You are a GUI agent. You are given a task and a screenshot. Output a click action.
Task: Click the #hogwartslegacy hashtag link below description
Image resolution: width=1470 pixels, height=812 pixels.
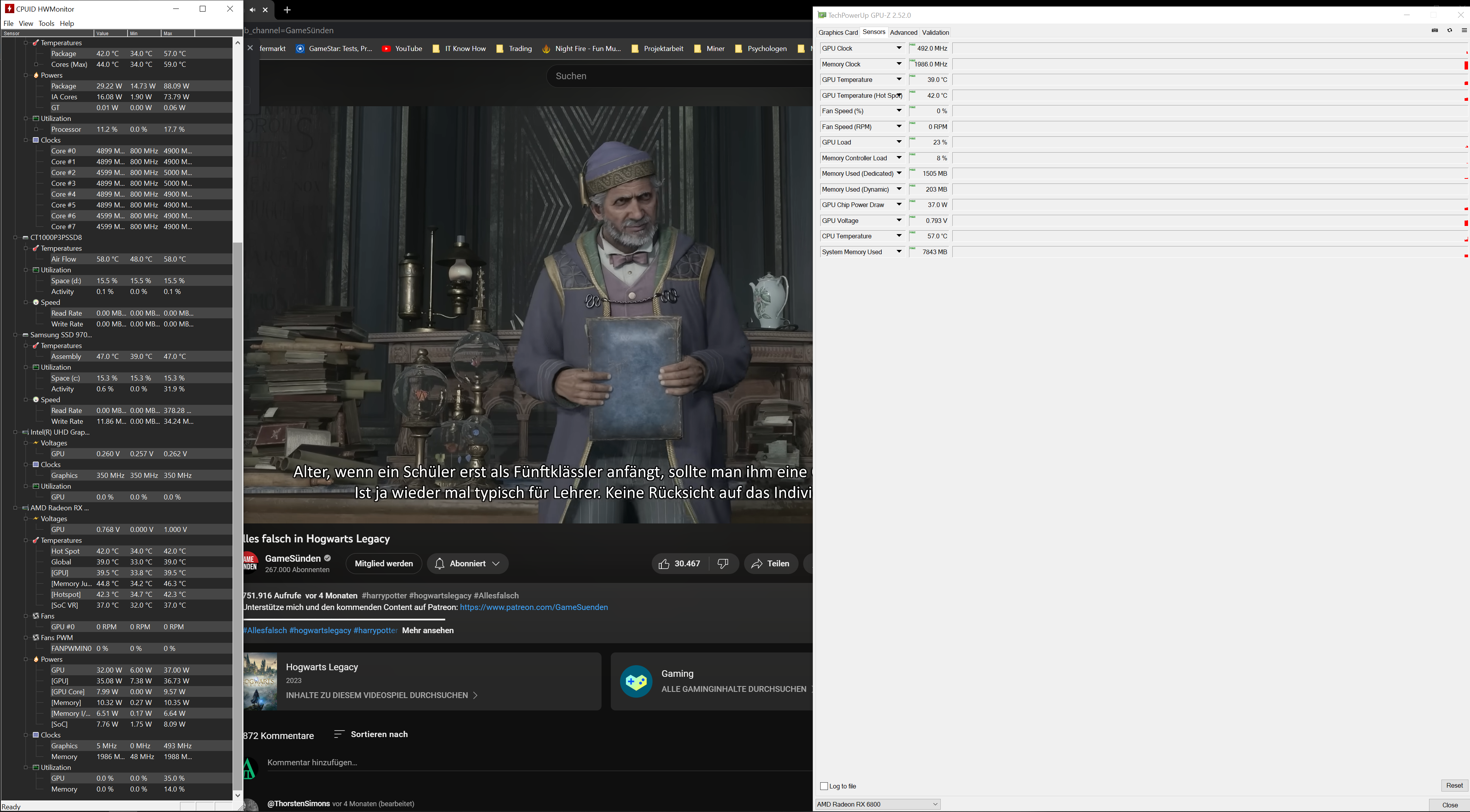point(320,630)
